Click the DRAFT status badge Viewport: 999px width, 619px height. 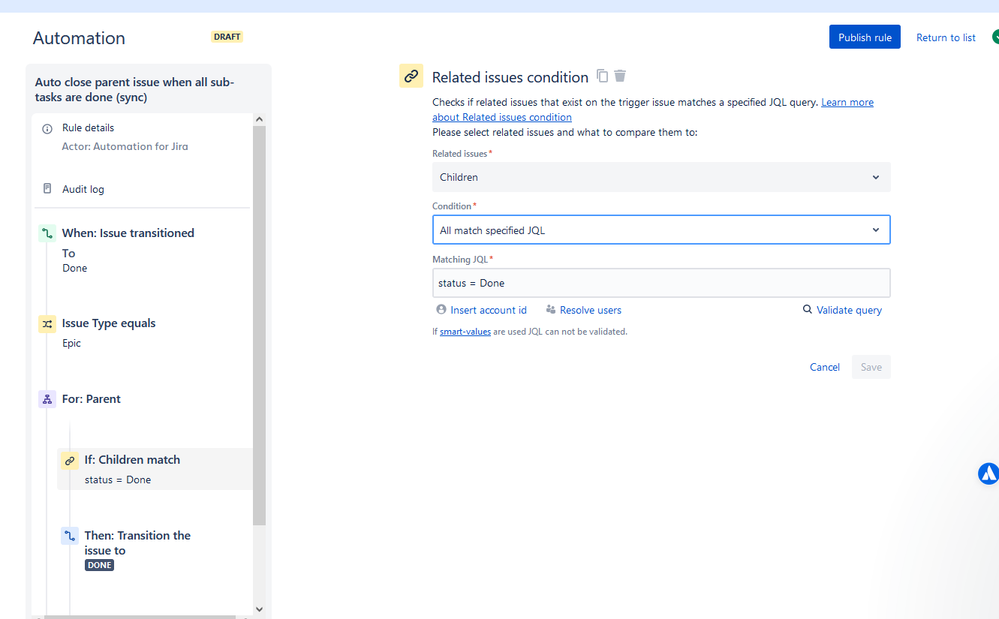(x=227, y=37)
